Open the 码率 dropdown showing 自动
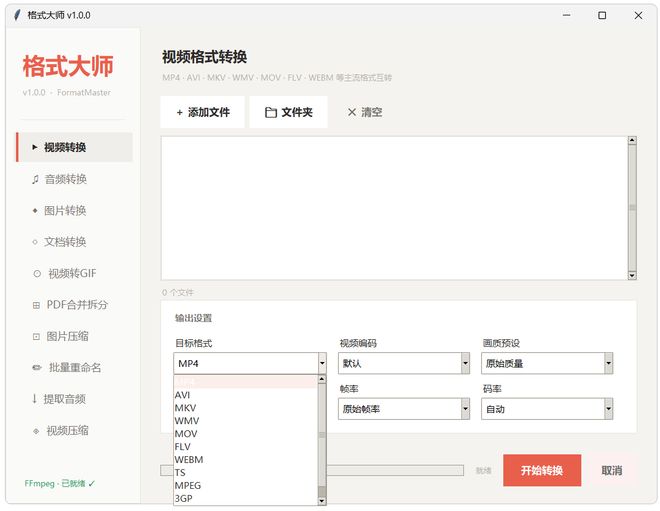Image resolution: width=660 pixels, height=511 pixels. [547, 409]
